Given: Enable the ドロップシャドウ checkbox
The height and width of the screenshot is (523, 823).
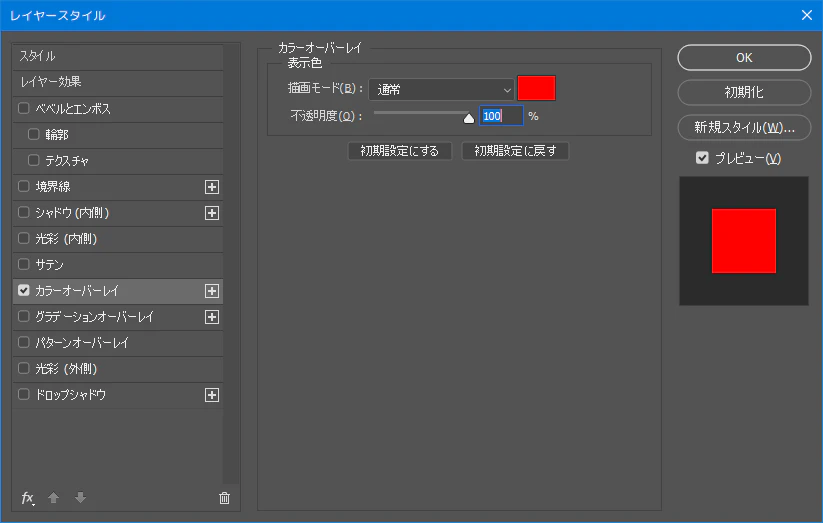Looking at the screenshot, I should click(x=24, y=394).
